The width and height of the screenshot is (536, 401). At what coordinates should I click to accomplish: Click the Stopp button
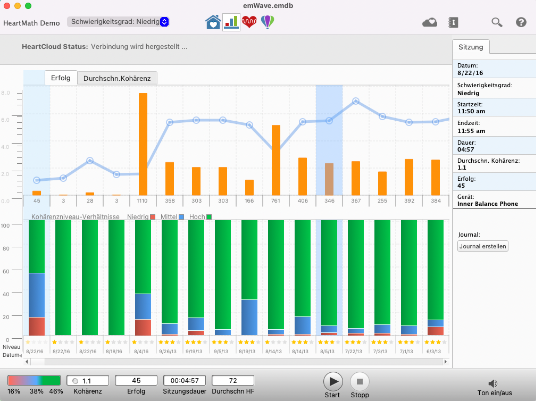coord(360,382)
